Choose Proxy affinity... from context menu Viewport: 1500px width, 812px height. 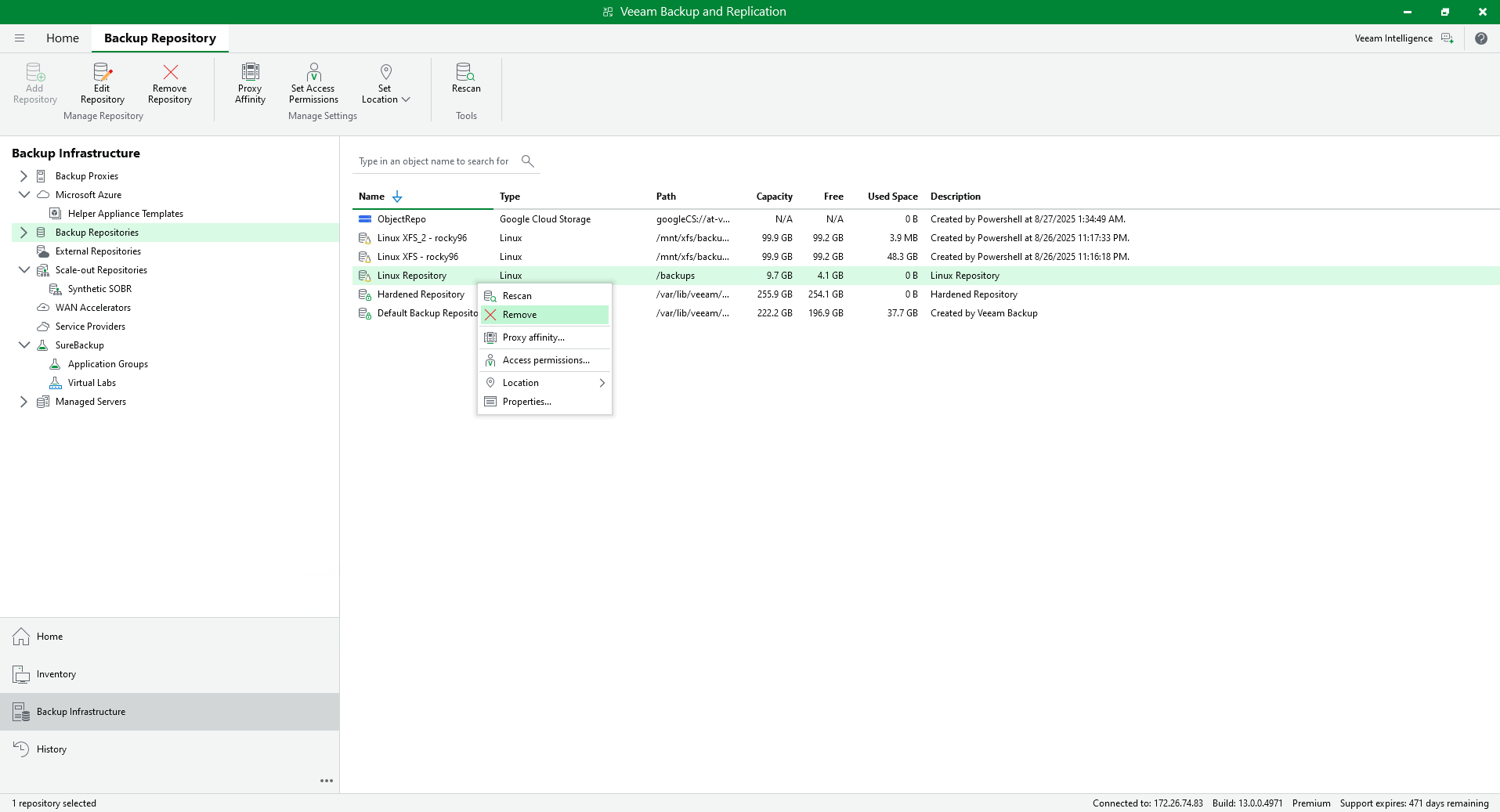pyautogui.click(x=544, y=337)
